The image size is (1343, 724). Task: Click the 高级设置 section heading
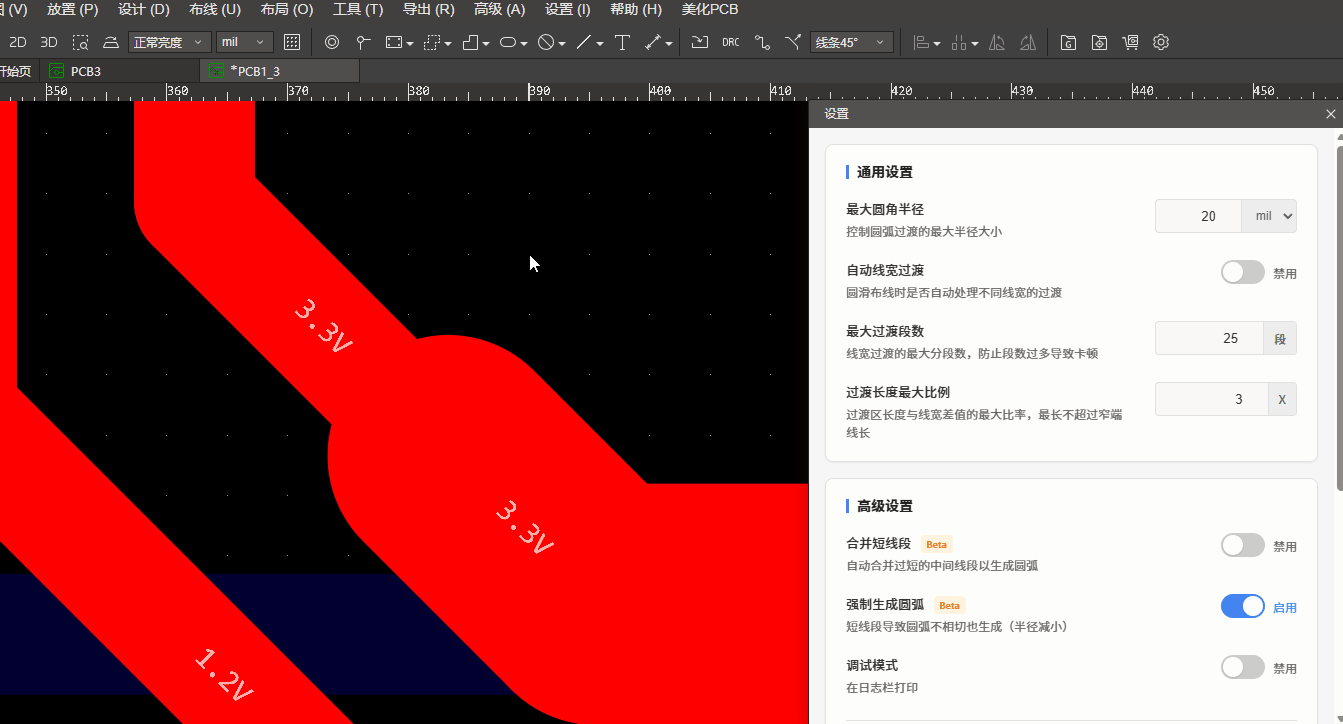point(885,506)
